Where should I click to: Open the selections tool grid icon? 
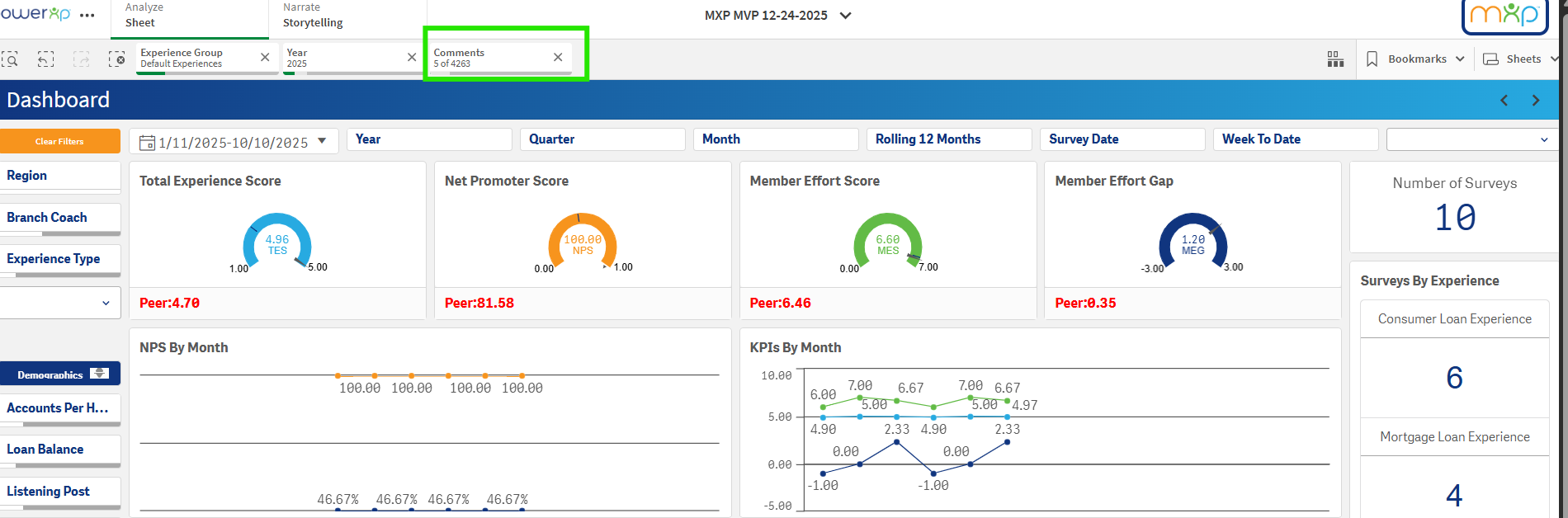pyautogui.click(x=1334, y=59)
